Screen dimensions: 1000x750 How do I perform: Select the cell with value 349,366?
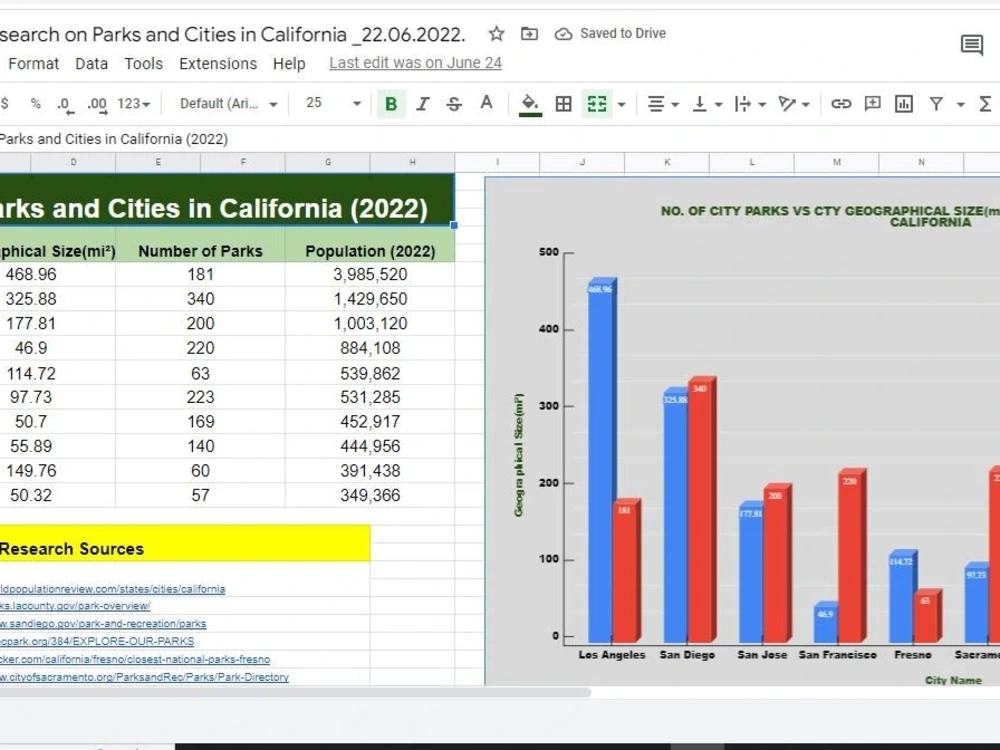point(370,496)
